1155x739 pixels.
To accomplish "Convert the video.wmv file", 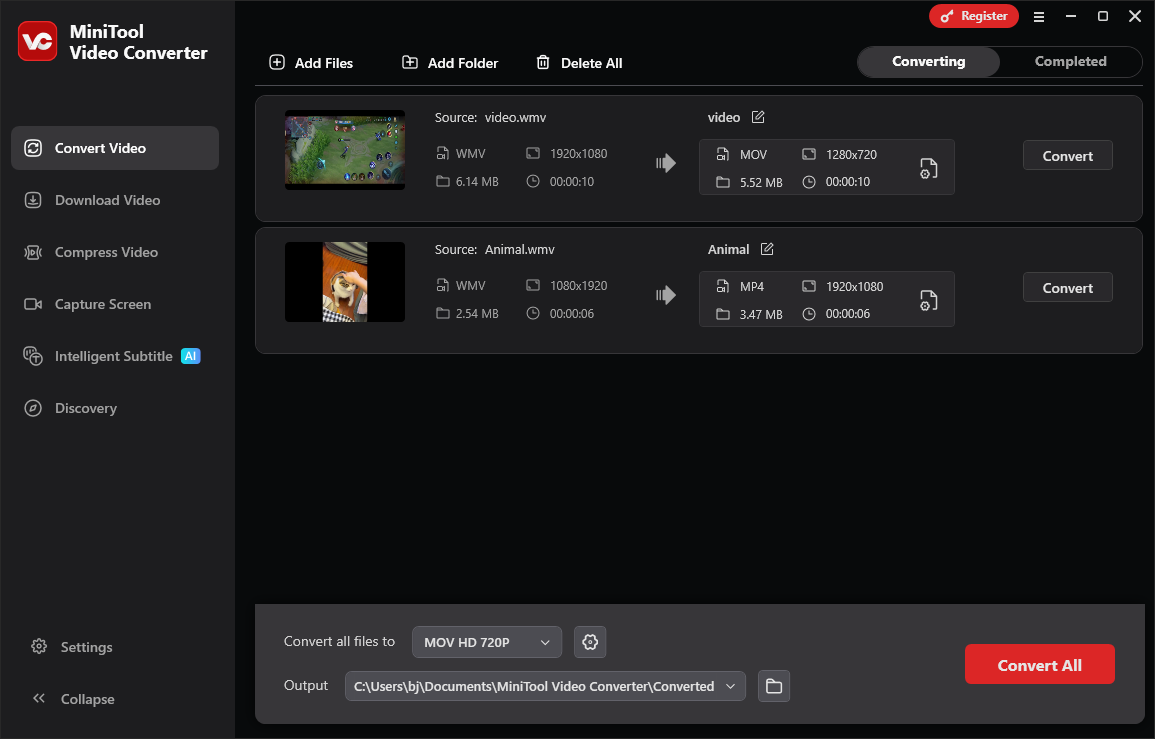I will 1067,155.
